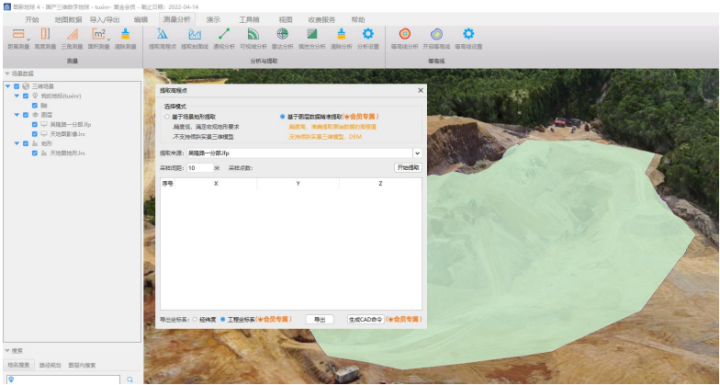720x385 pixels.
Task: Toggle the 天地图地形.lrc terrain checkbox
Action: click(x=35, y=153)
